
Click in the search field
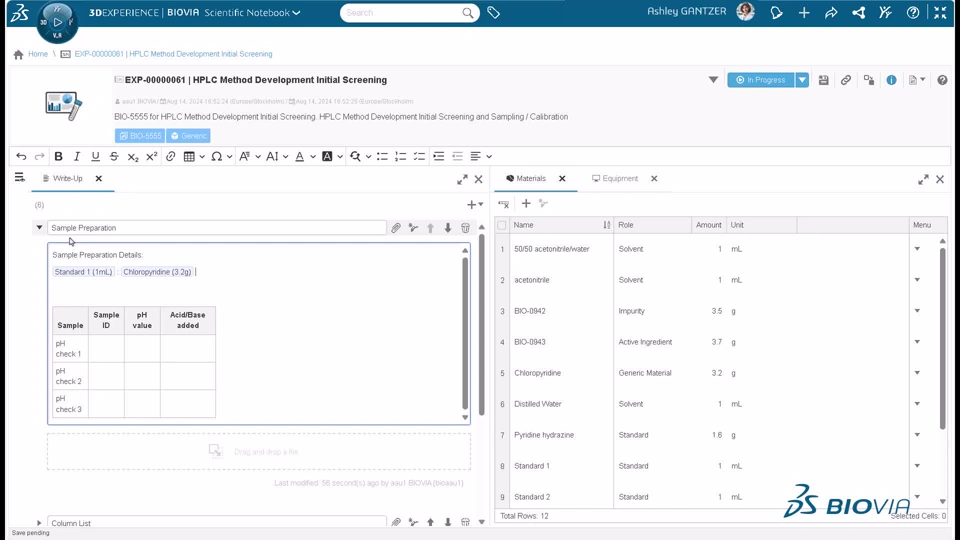pyautogui.click(x=401, y=12)
